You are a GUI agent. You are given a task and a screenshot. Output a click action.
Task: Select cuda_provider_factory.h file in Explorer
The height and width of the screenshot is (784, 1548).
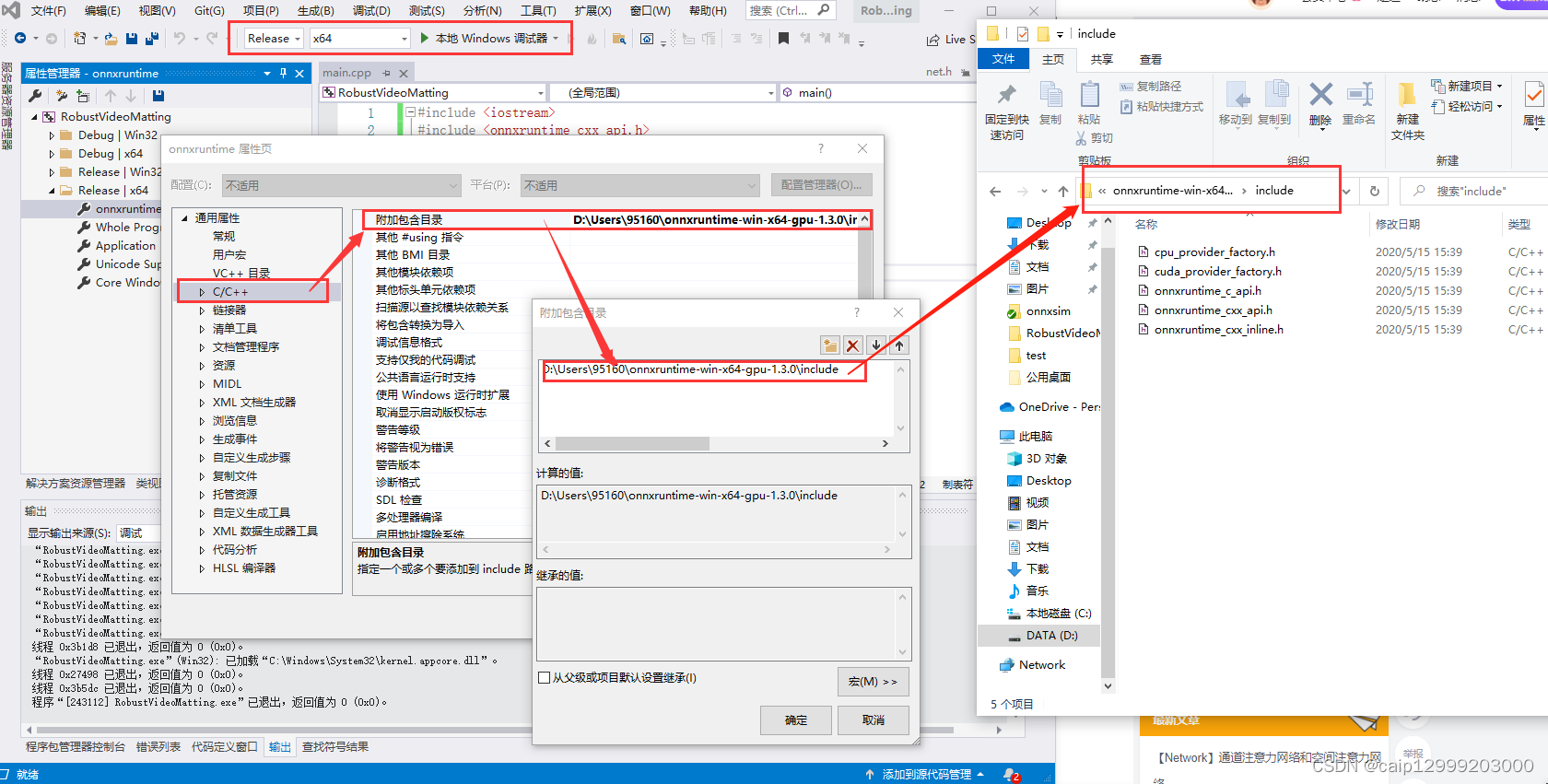1217,272
